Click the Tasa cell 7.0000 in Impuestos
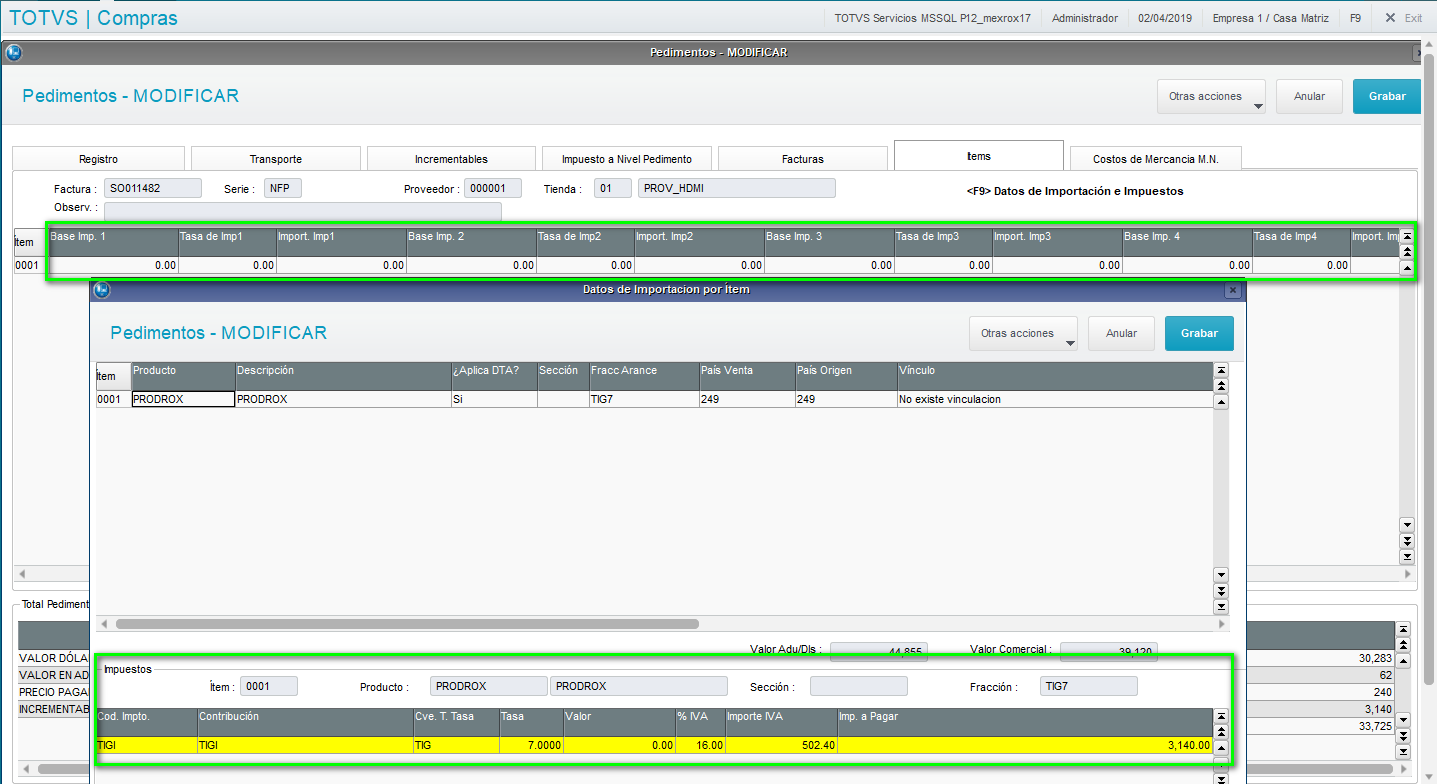Image resolution: width=1437 pixels, height=784 pixels. [x=531, y=745]
